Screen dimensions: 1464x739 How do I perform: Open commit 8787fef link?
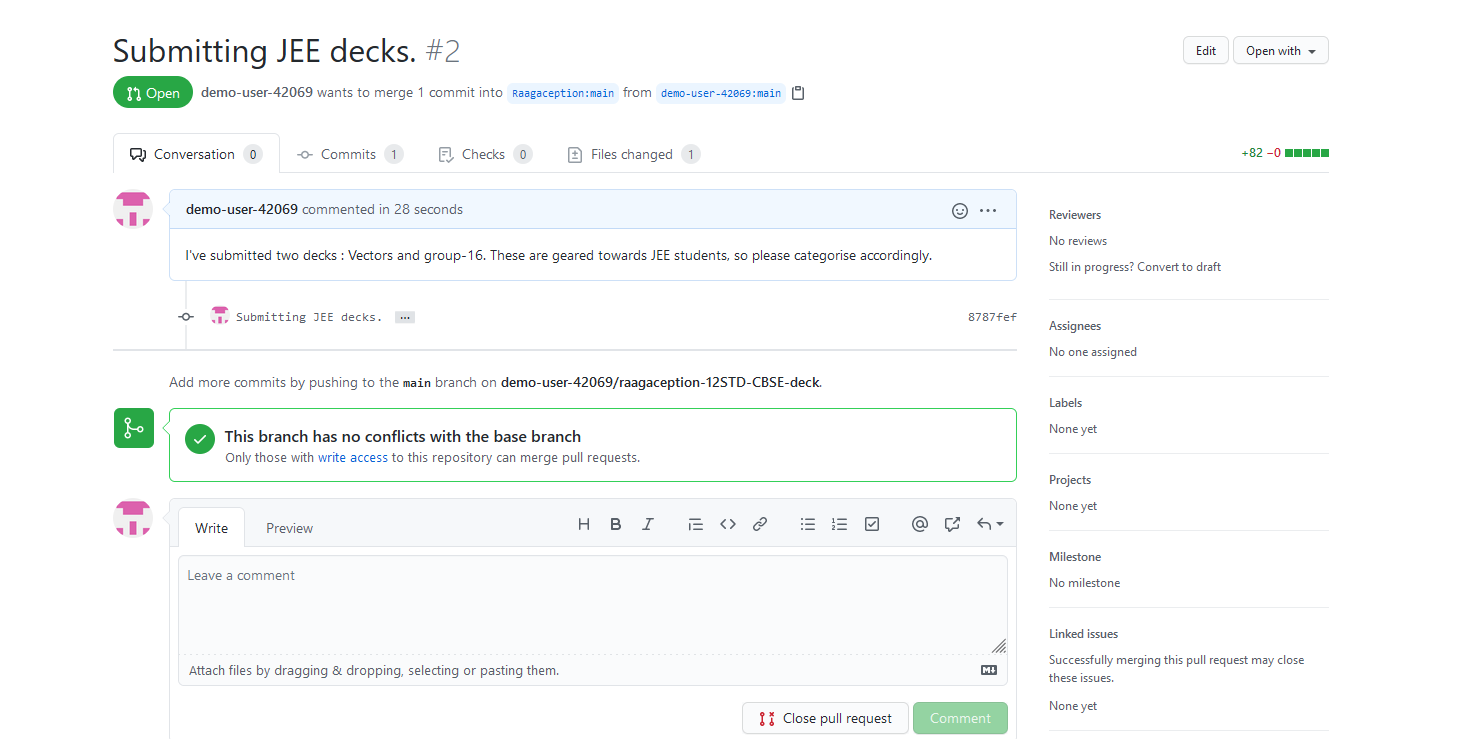pyautogui.click(x=992, y=317)
